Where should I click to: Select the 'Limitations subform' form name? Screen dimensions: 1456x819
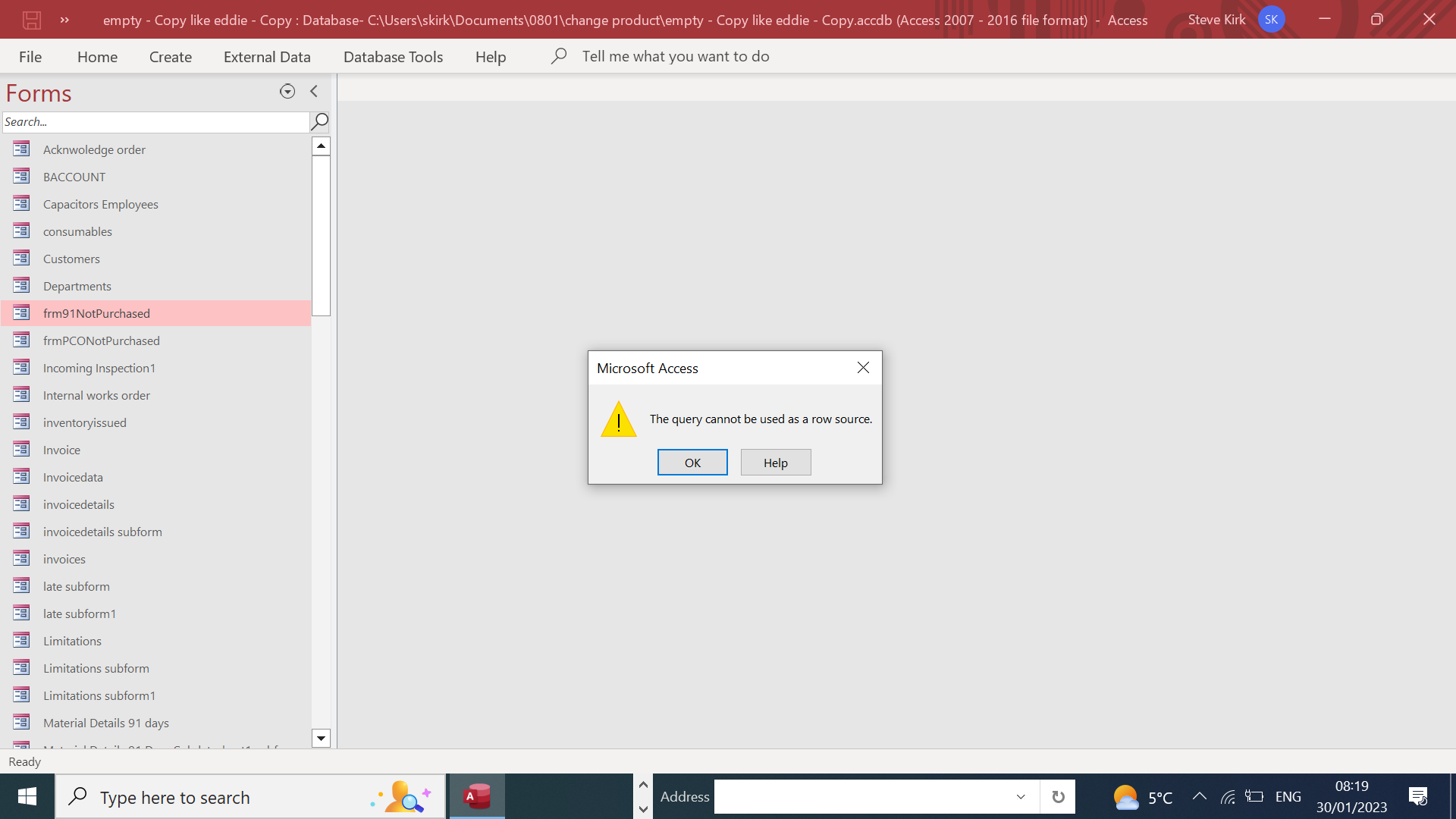coord(96,668)
